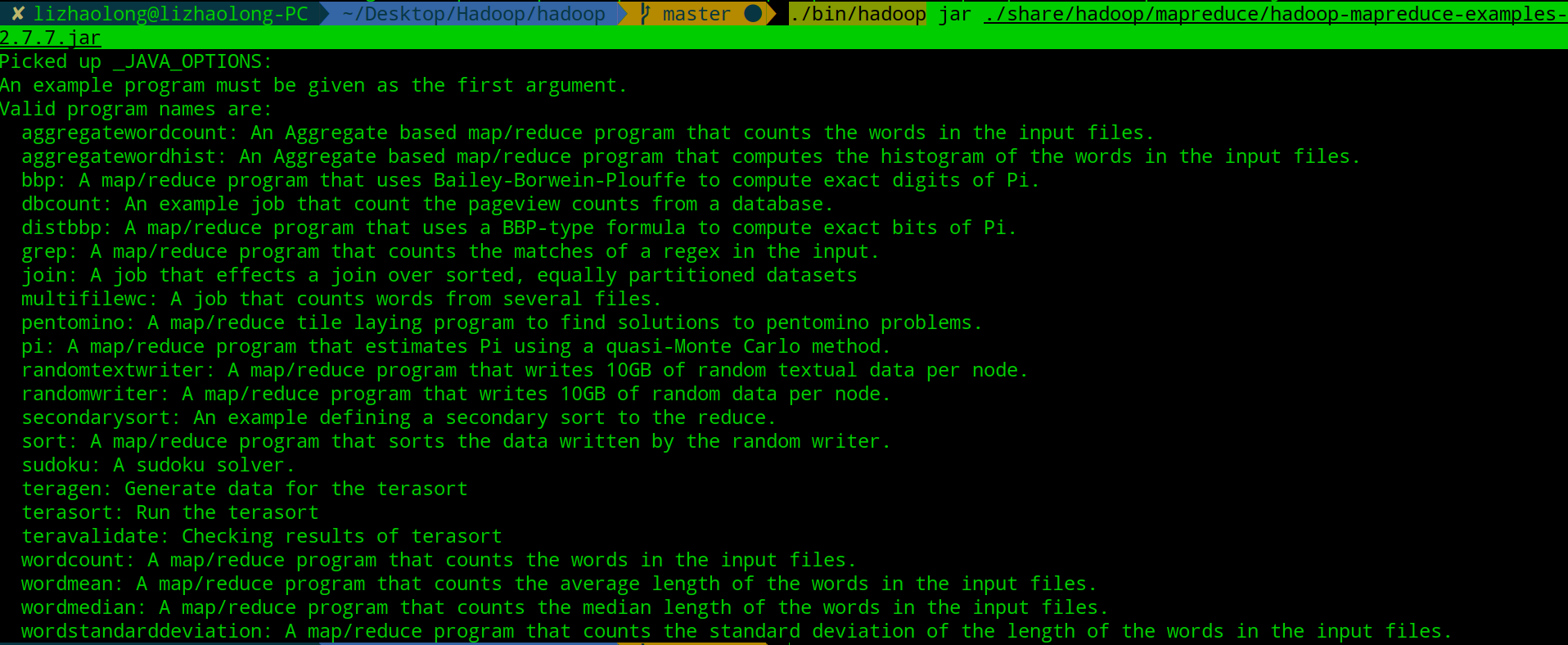Click 'standard deviation of the length' text

click(x=891, y=631)
